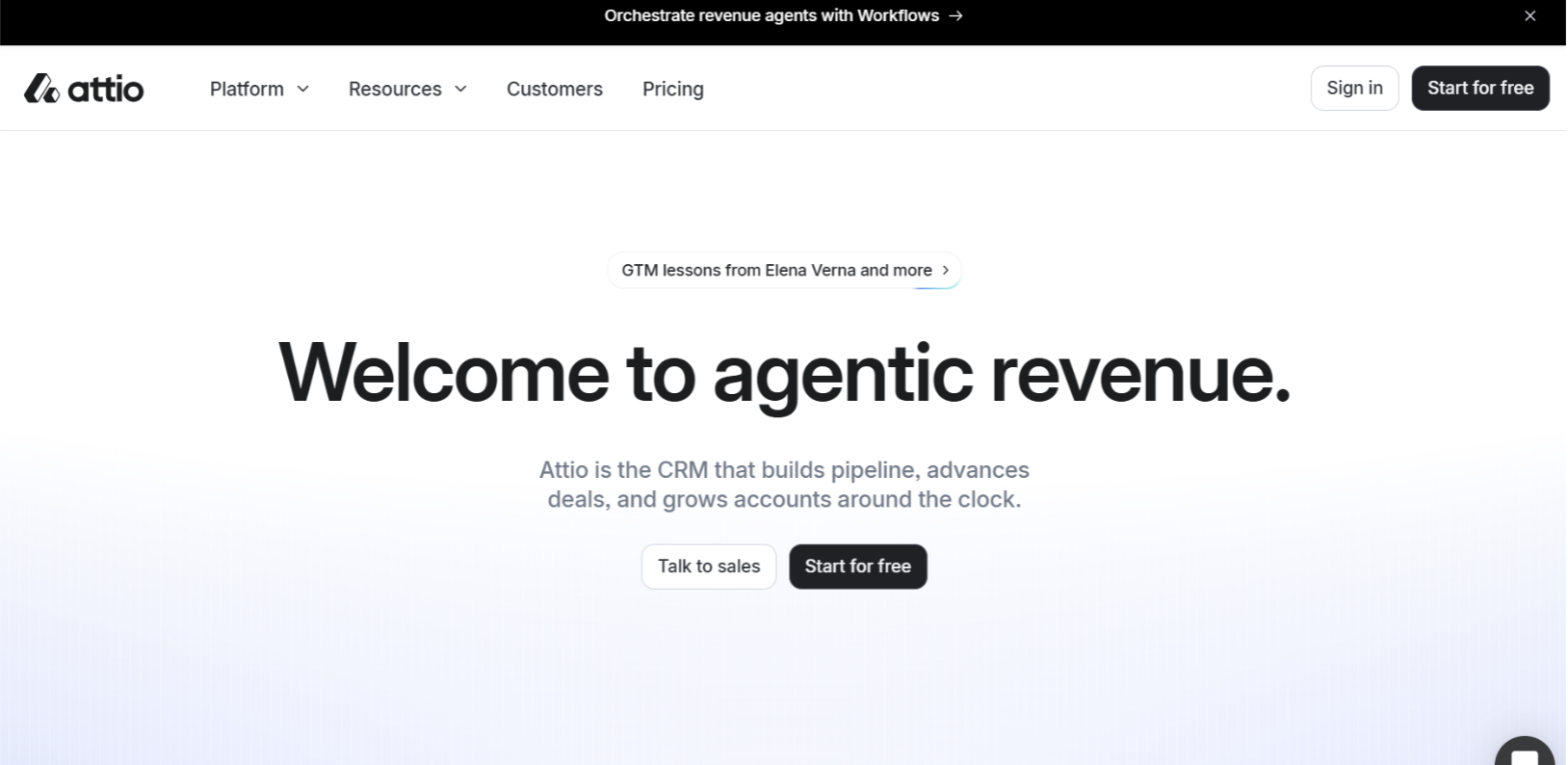Open the Workflows announcement banner link

tap(783, 15)
